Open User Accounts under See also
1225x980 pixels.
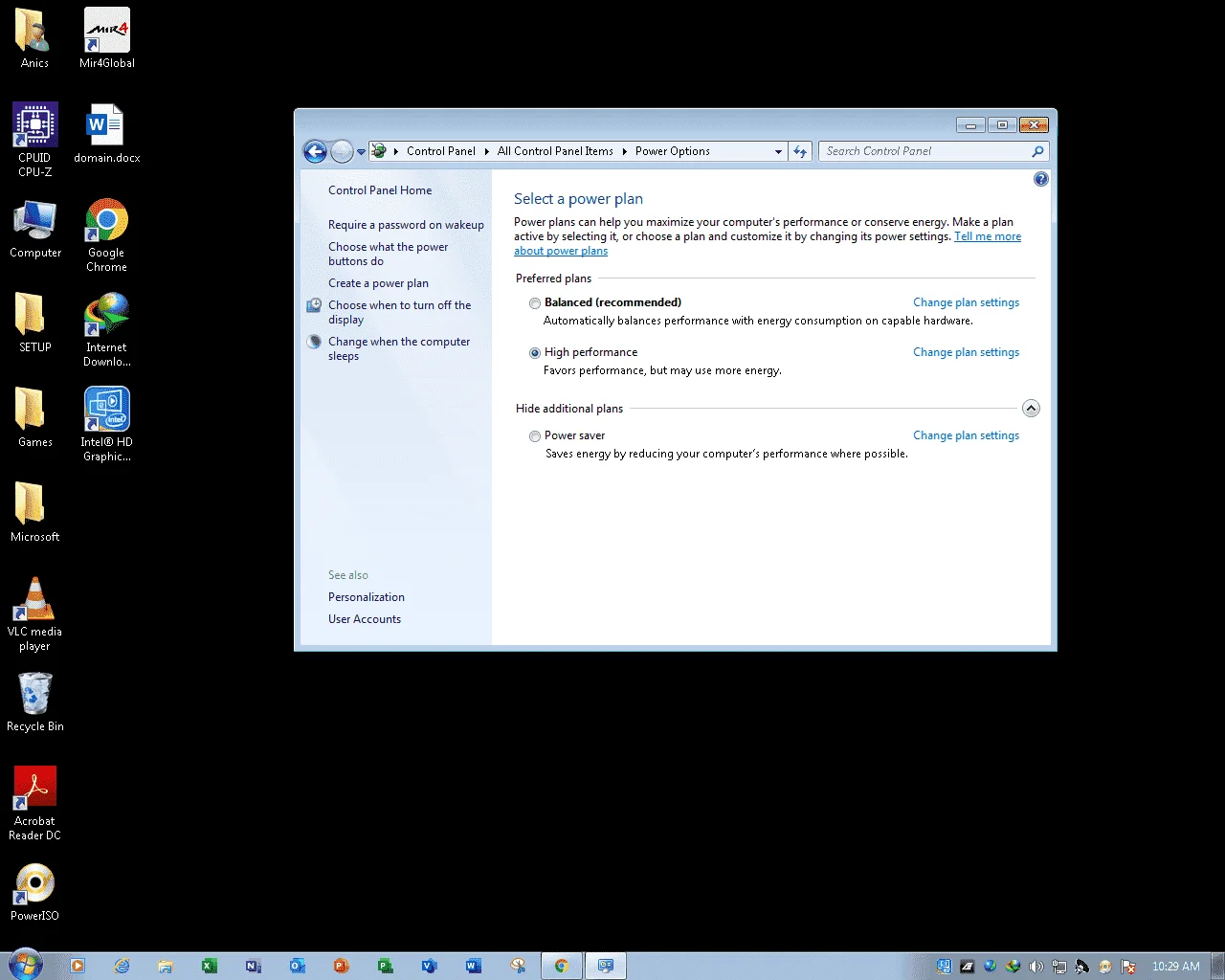365,619
